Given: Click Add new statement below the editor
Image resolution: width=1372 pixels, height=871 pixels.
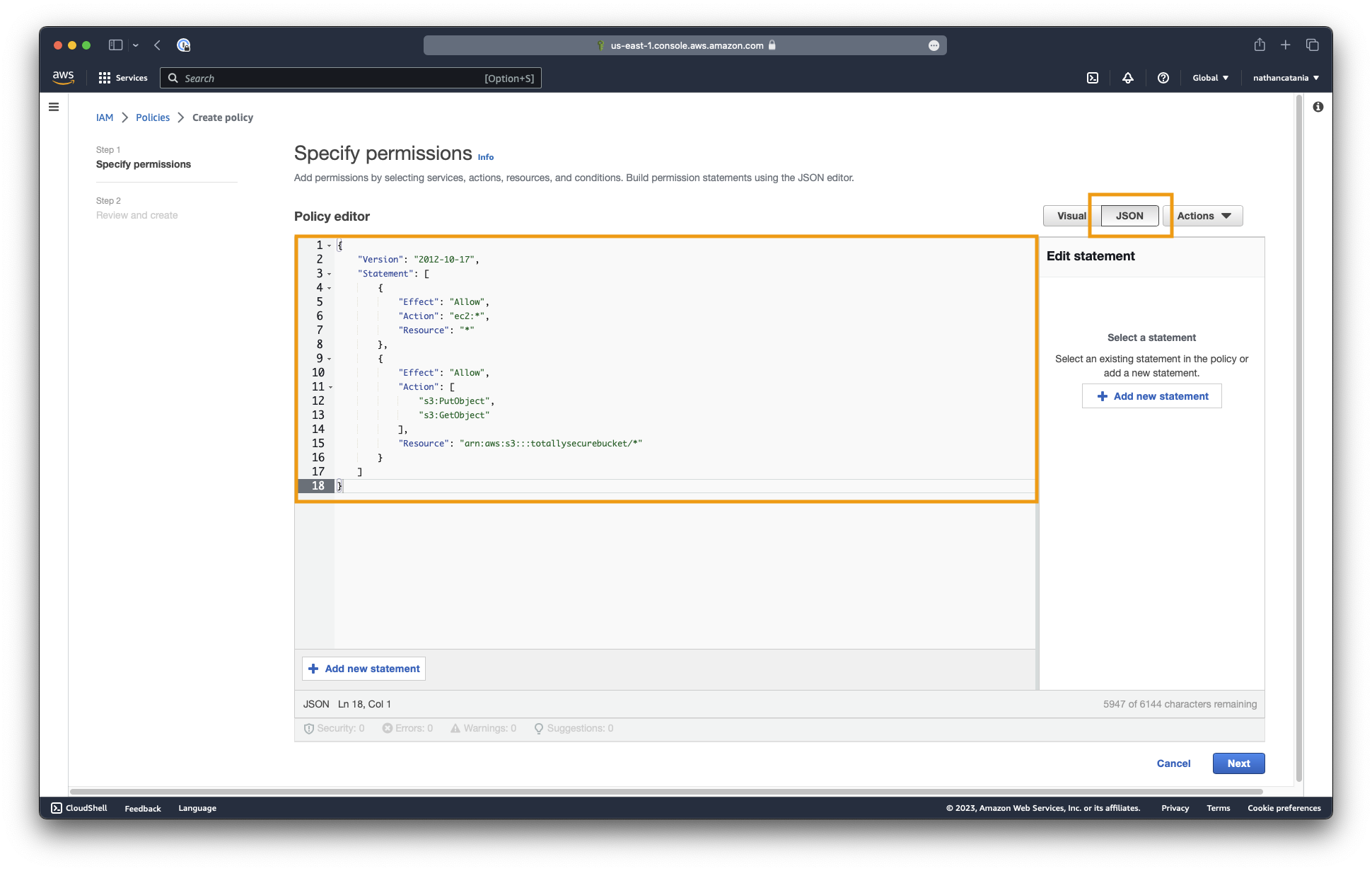Looking at the screenshot, I should (x=364, y=669).
